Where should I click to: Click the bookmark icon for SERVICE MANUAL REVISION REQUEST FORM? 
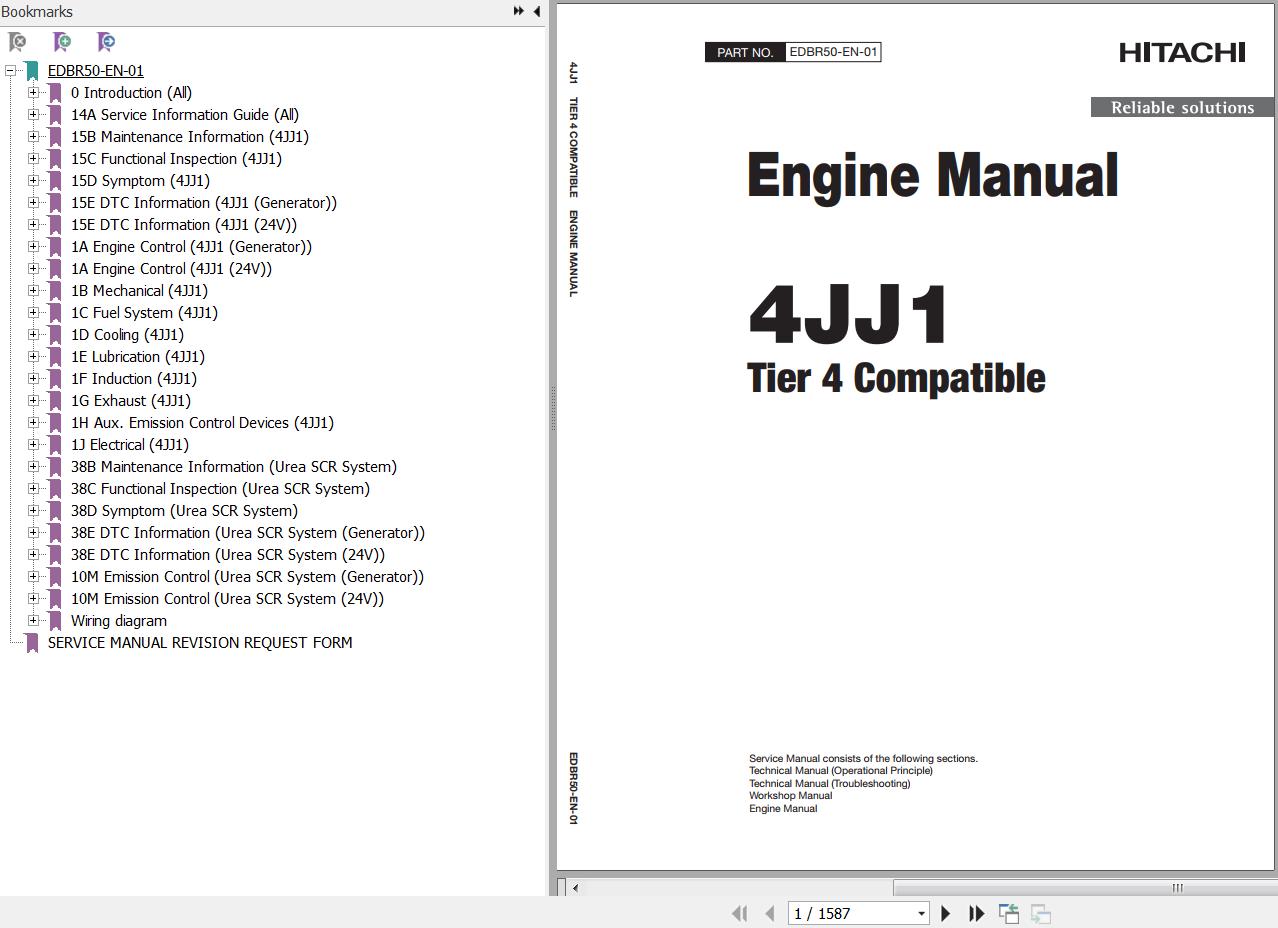coord(32,643)
